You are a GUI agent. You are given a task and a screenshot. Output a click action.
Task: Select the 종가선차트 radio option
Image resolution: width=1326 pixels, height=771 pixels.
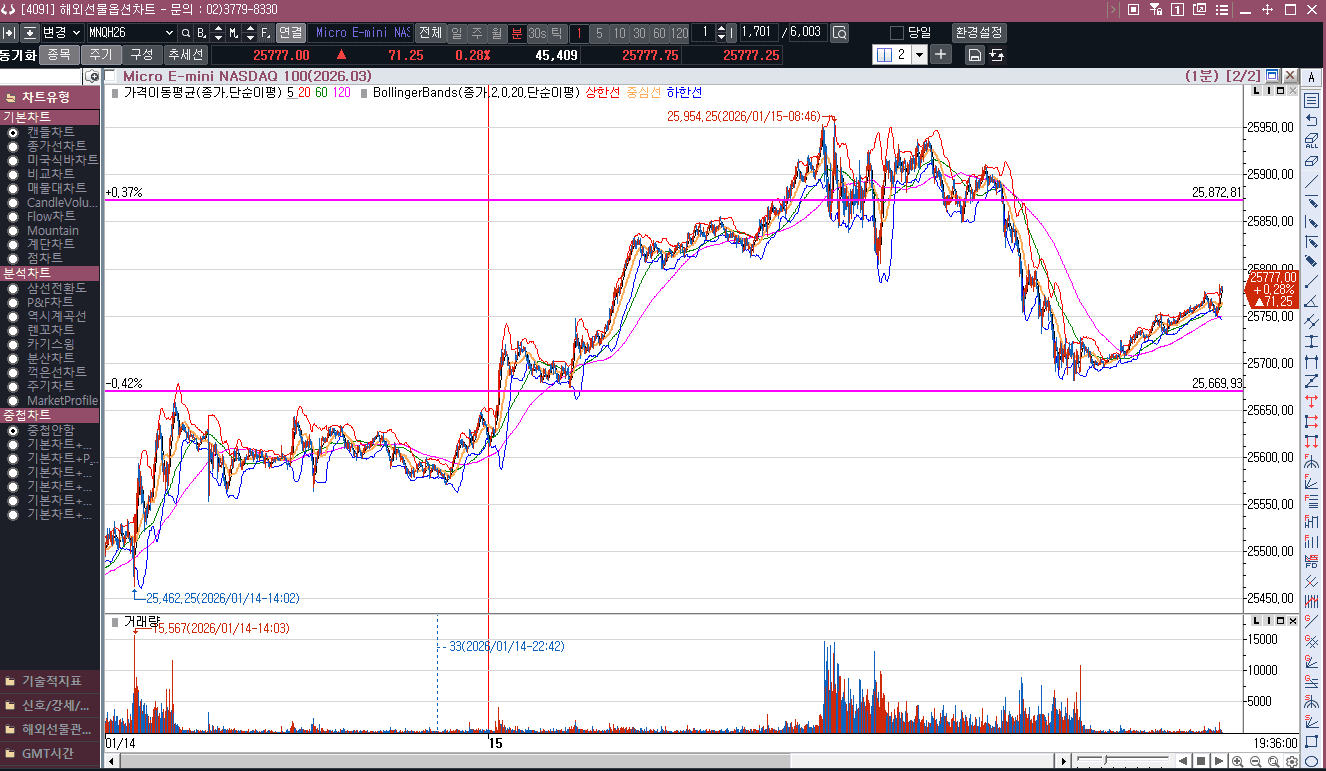pos(13,146)
